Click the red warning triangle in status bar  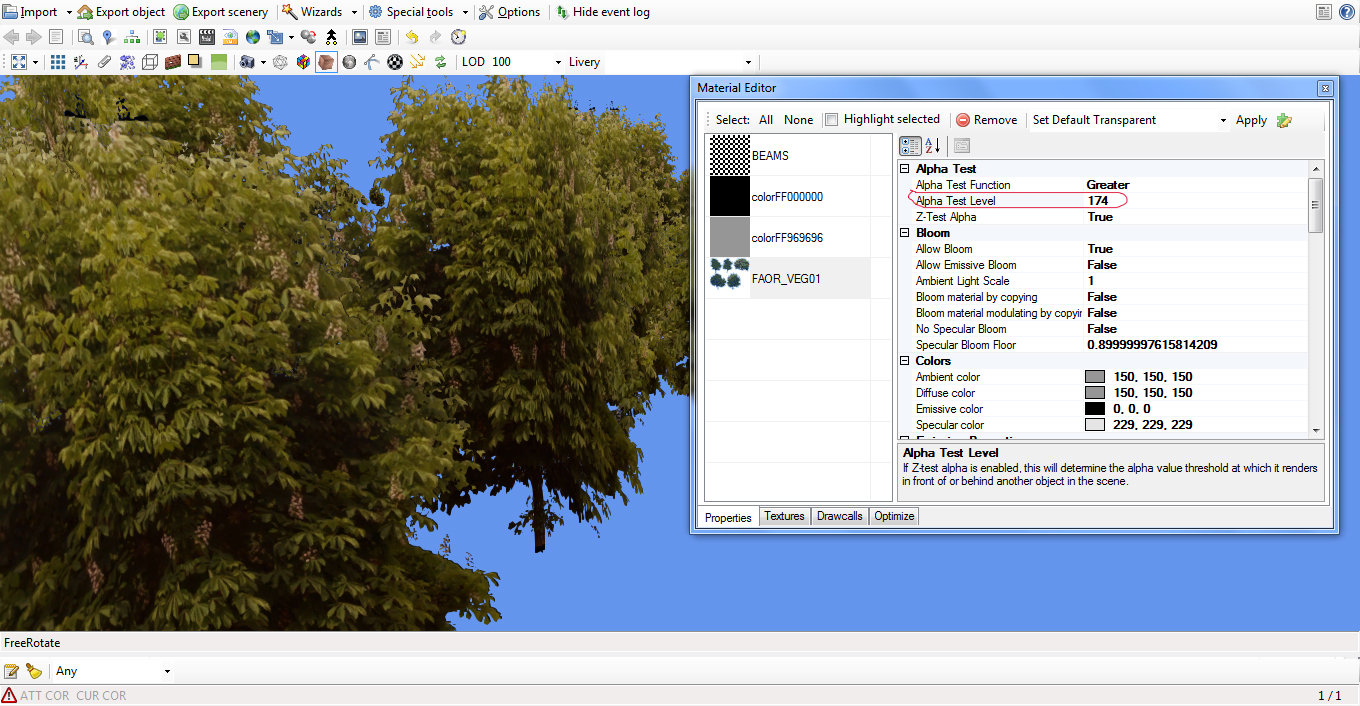(x=9, y=695)
